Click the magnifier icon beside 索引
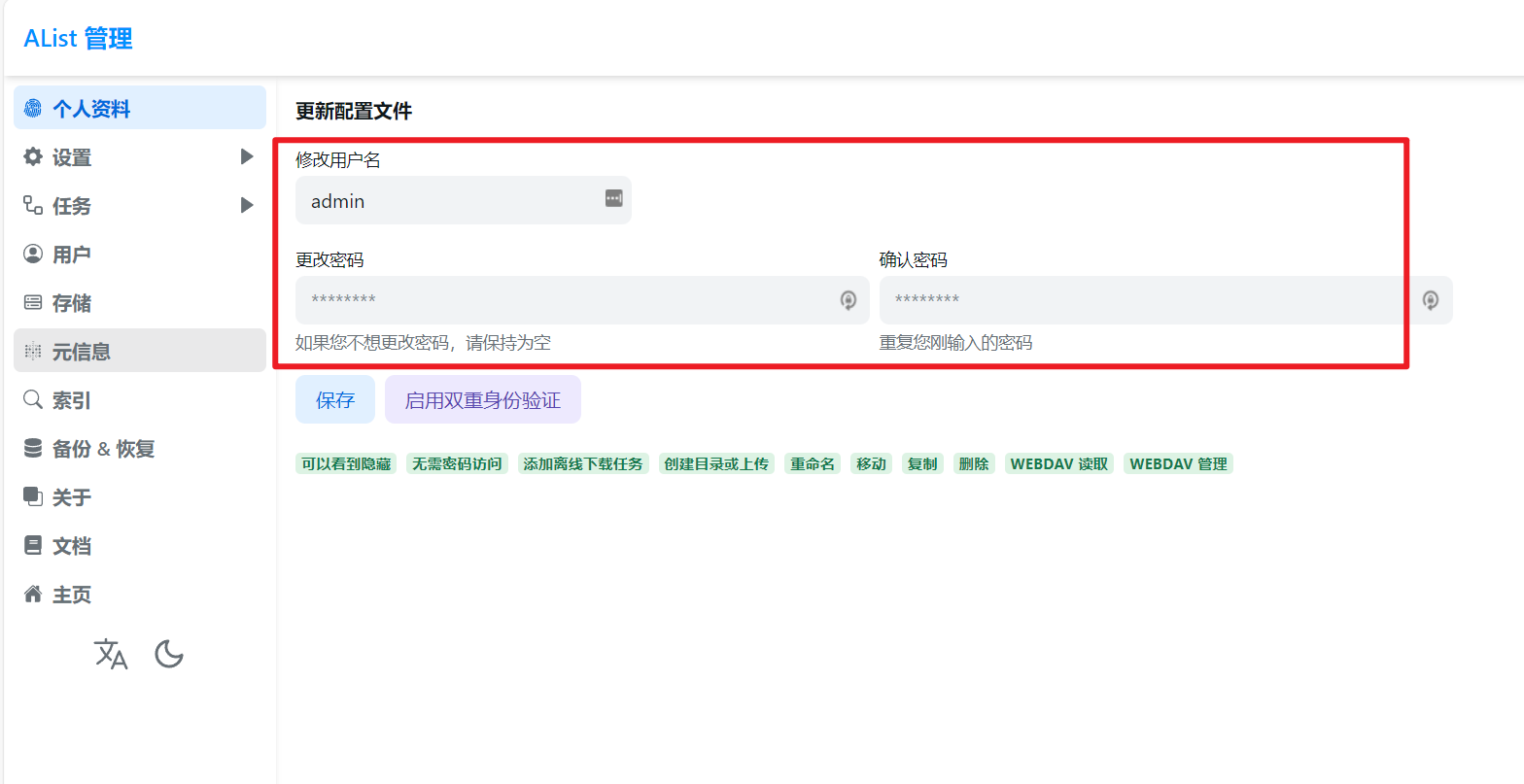Viewport: 1524px width, 784px height. tap(33, 399)
